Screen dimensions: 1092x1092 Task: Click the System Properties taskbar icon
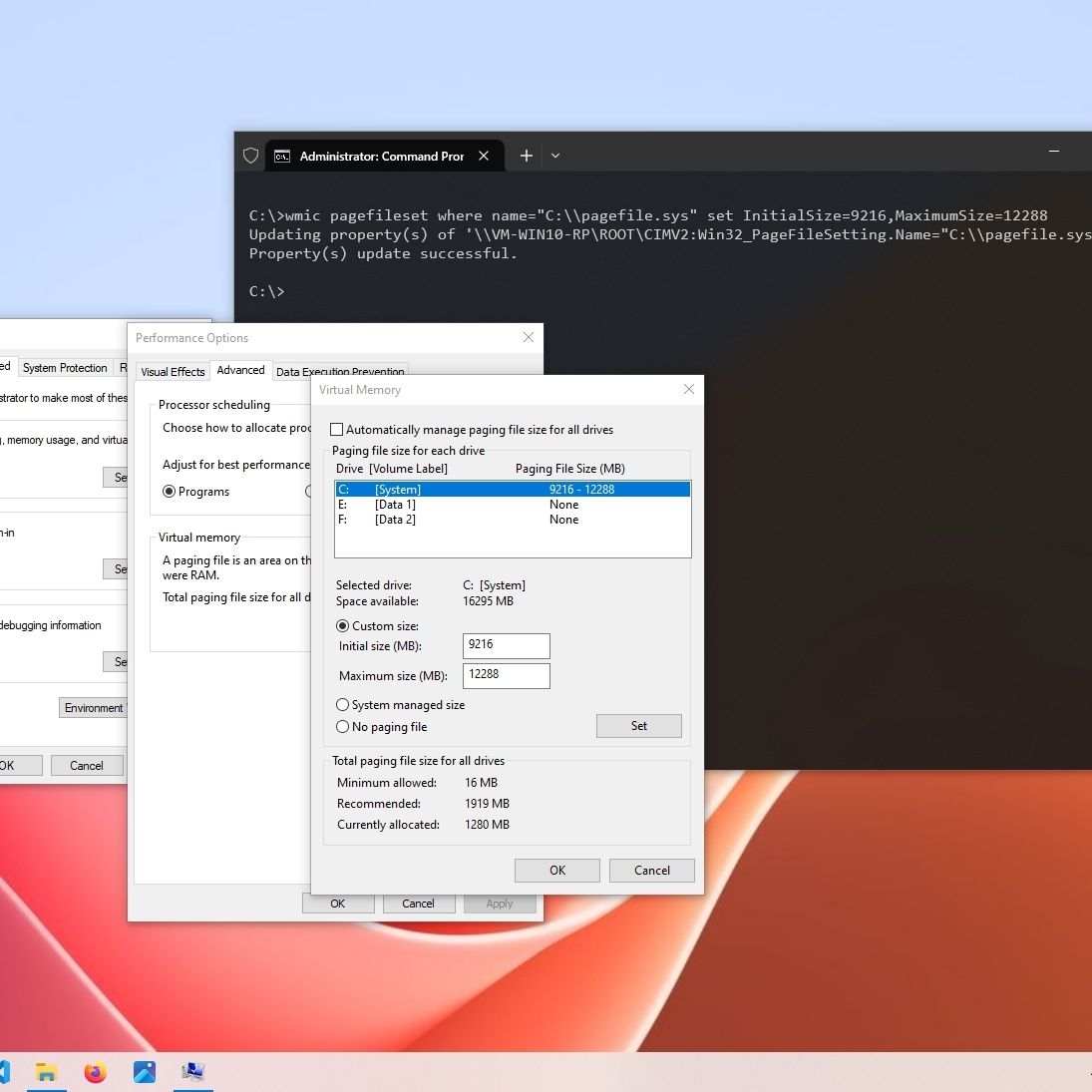point(192,1072)
